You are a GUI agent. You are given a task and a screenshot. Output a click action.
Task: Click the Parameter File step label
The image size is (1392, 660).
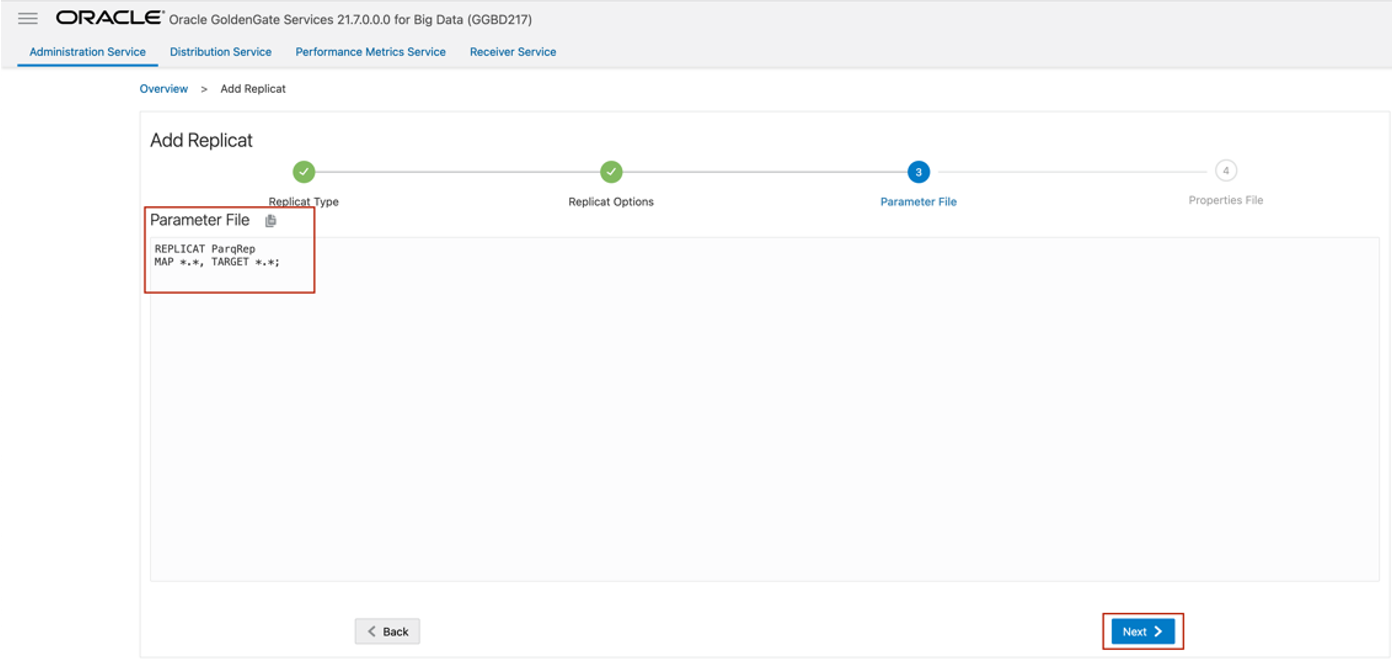click(x=918, y=201)
